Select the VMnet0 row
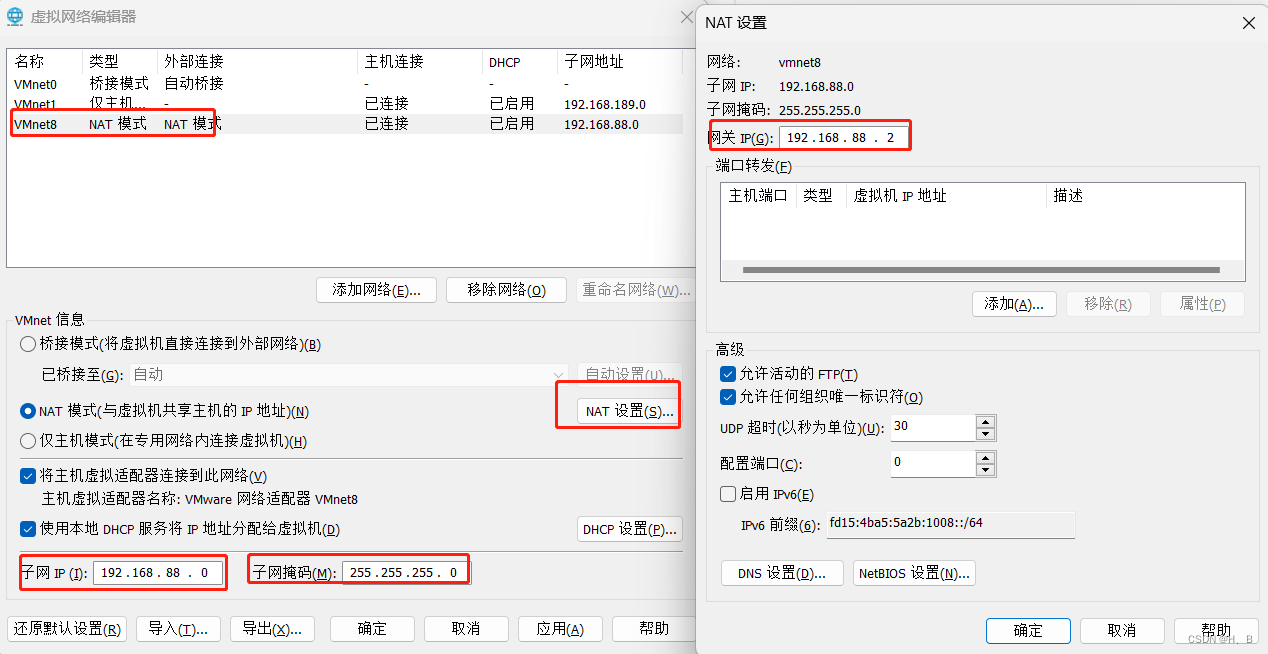1268x654 pixels. [345, 84]
